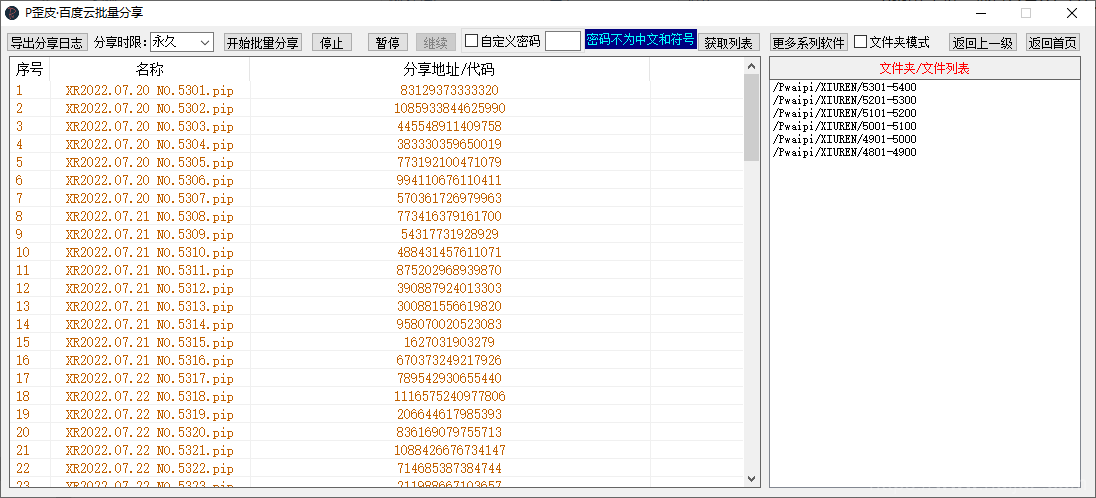Click the app icon in title bar
Image resolution: width=1096 pixels, height=498 pixels.
[11, 12]
